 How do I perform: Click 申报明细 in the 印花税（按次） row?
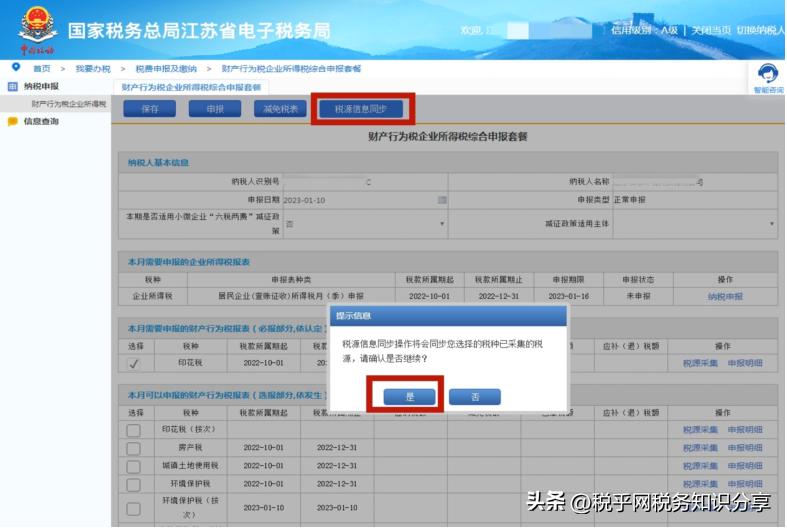click(x=745, y=430)
